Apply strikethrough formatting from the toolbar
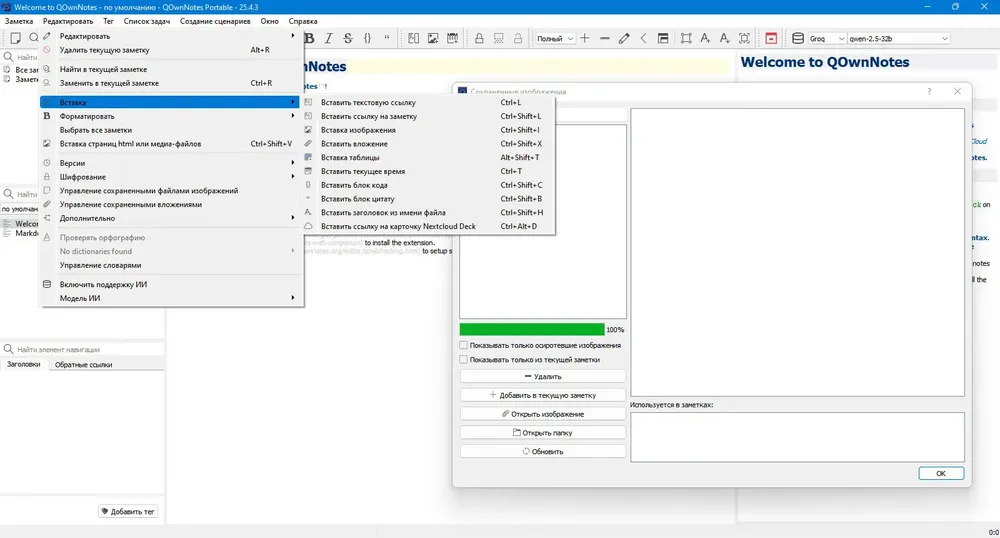The image size is (1000, 538). click(348, 38)
